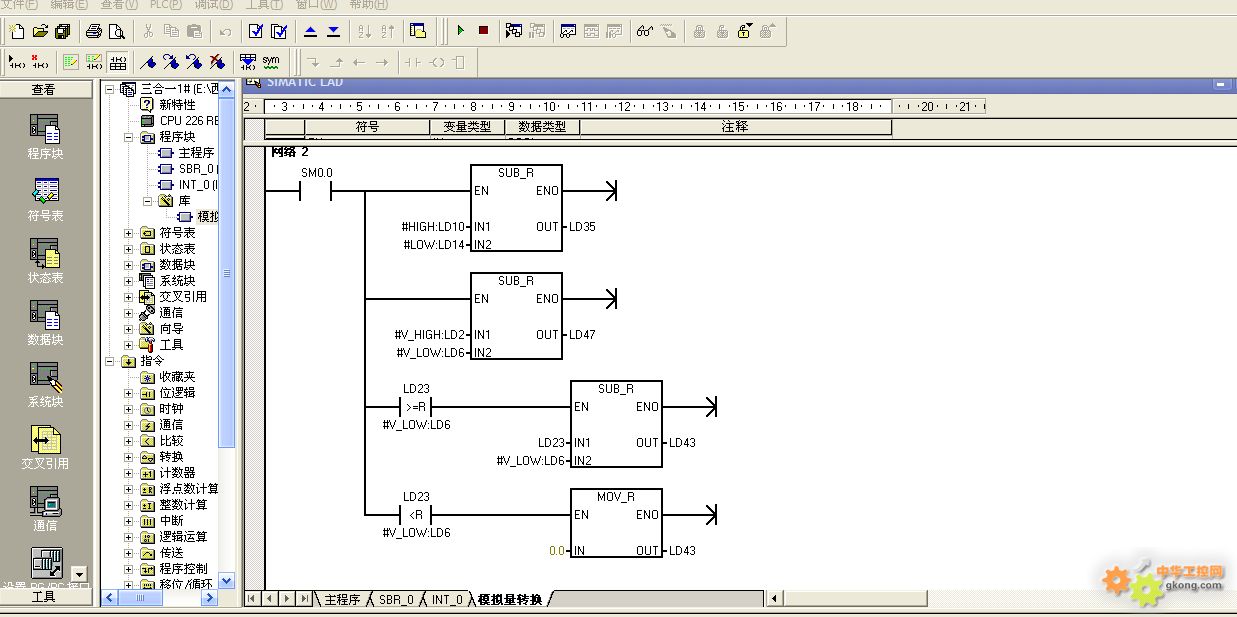Open 程序块 in the navigation bar

(45, 138)
